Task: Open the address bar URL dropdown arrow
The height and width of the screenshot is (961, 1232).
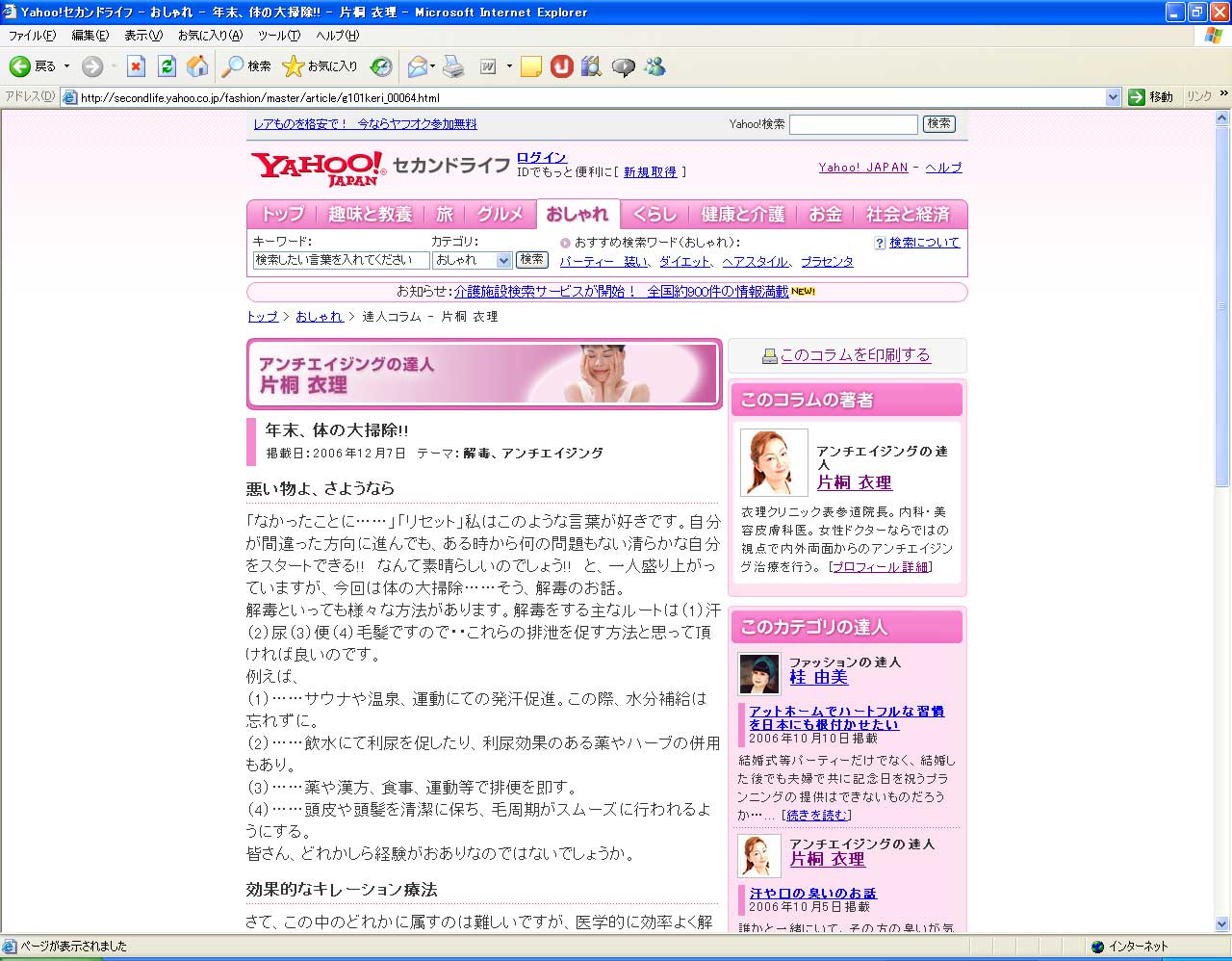Action: click(x=1113, y=97)
